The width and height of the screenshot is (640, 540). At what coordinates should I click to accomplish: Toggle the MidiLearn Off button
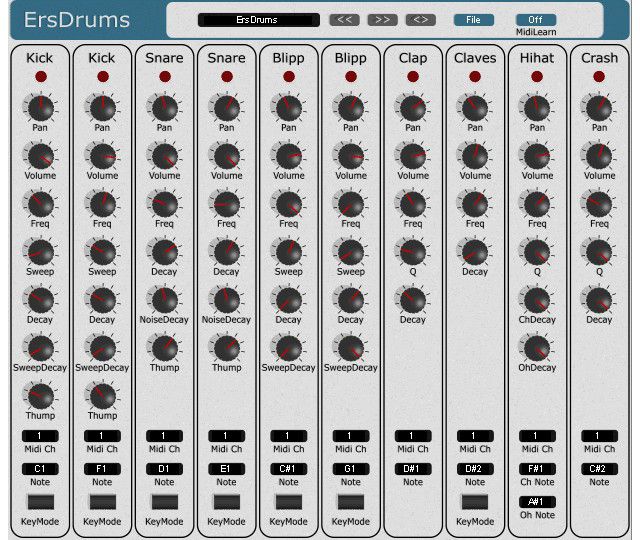[536, 20]
